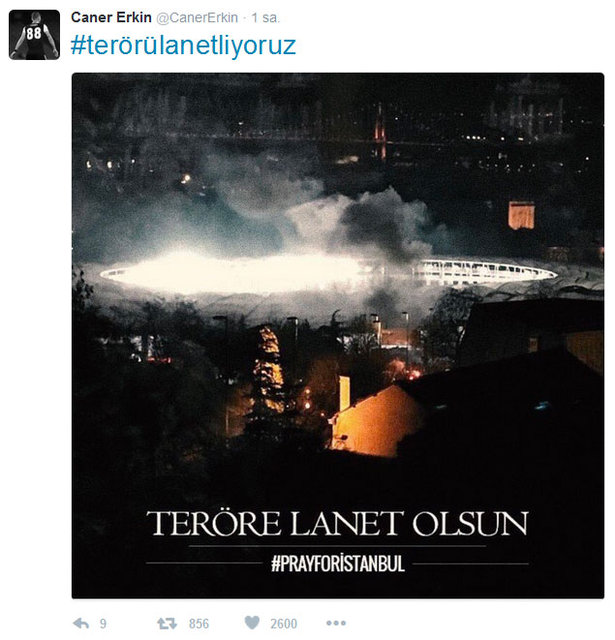Open the three-dot more options menu
This screenshot has width=615, height=640.
coord(336,623)
